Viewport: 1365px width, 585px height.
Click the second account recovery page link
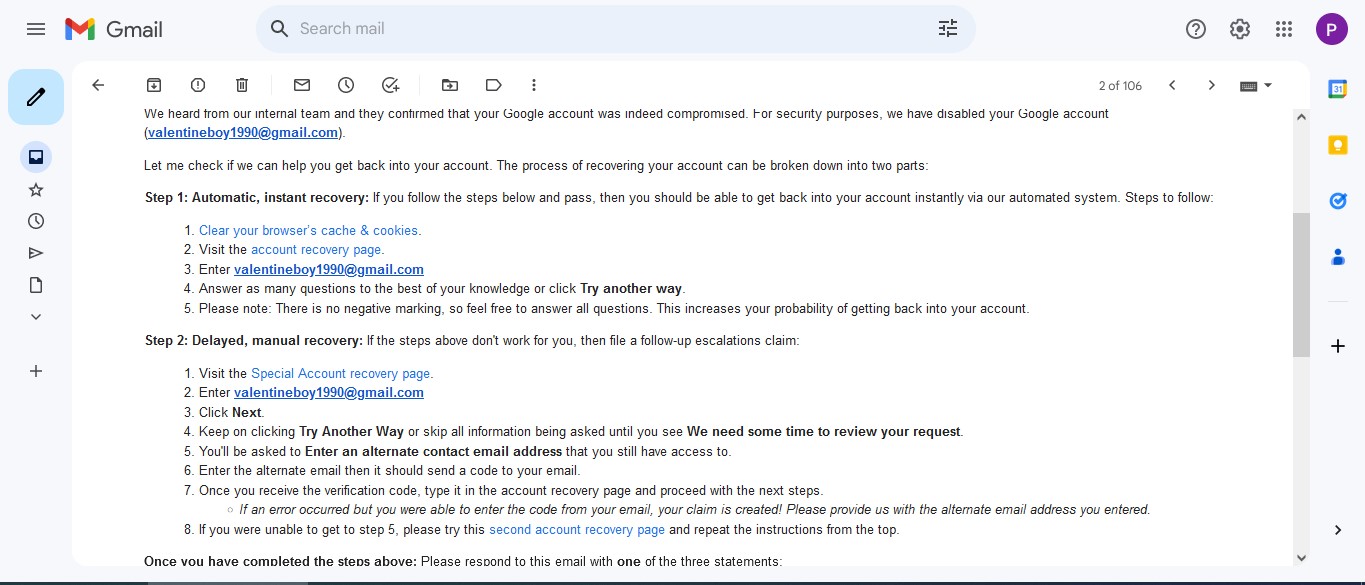(x=576, y=530)
